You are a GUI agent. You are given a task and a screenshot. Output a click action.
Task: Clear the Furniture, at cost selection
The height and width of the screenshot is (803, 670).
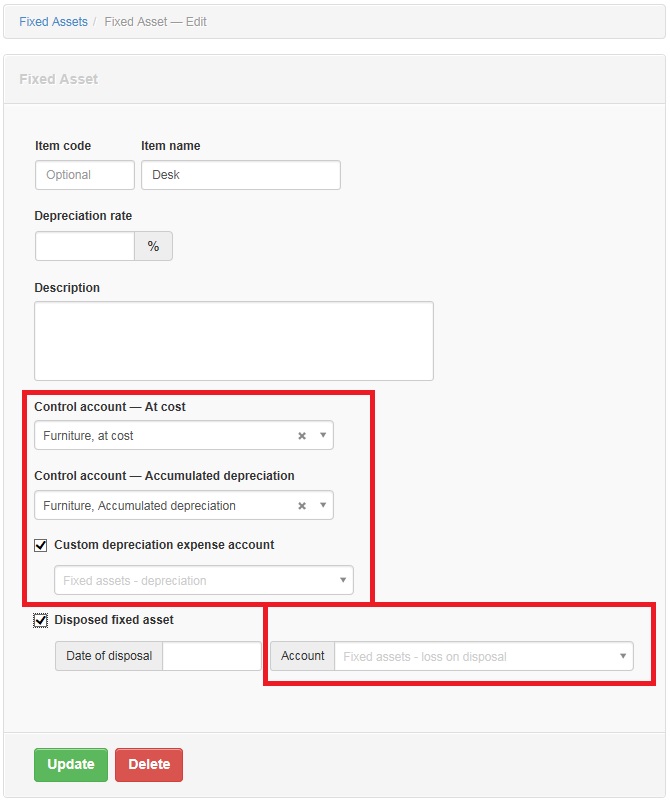click(x=302, y=436)
